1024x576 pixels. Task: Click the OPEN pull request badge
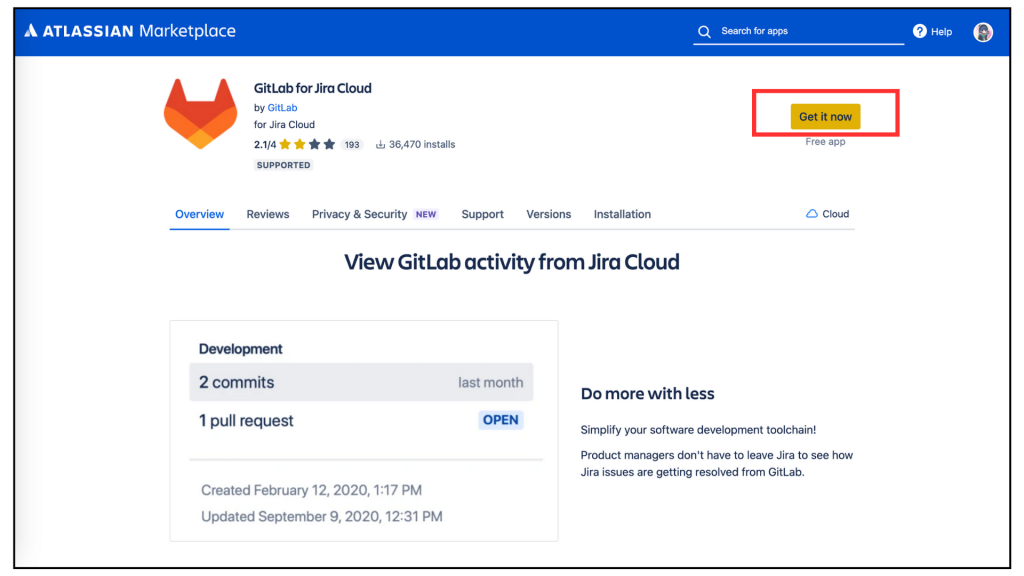[501, 420]
